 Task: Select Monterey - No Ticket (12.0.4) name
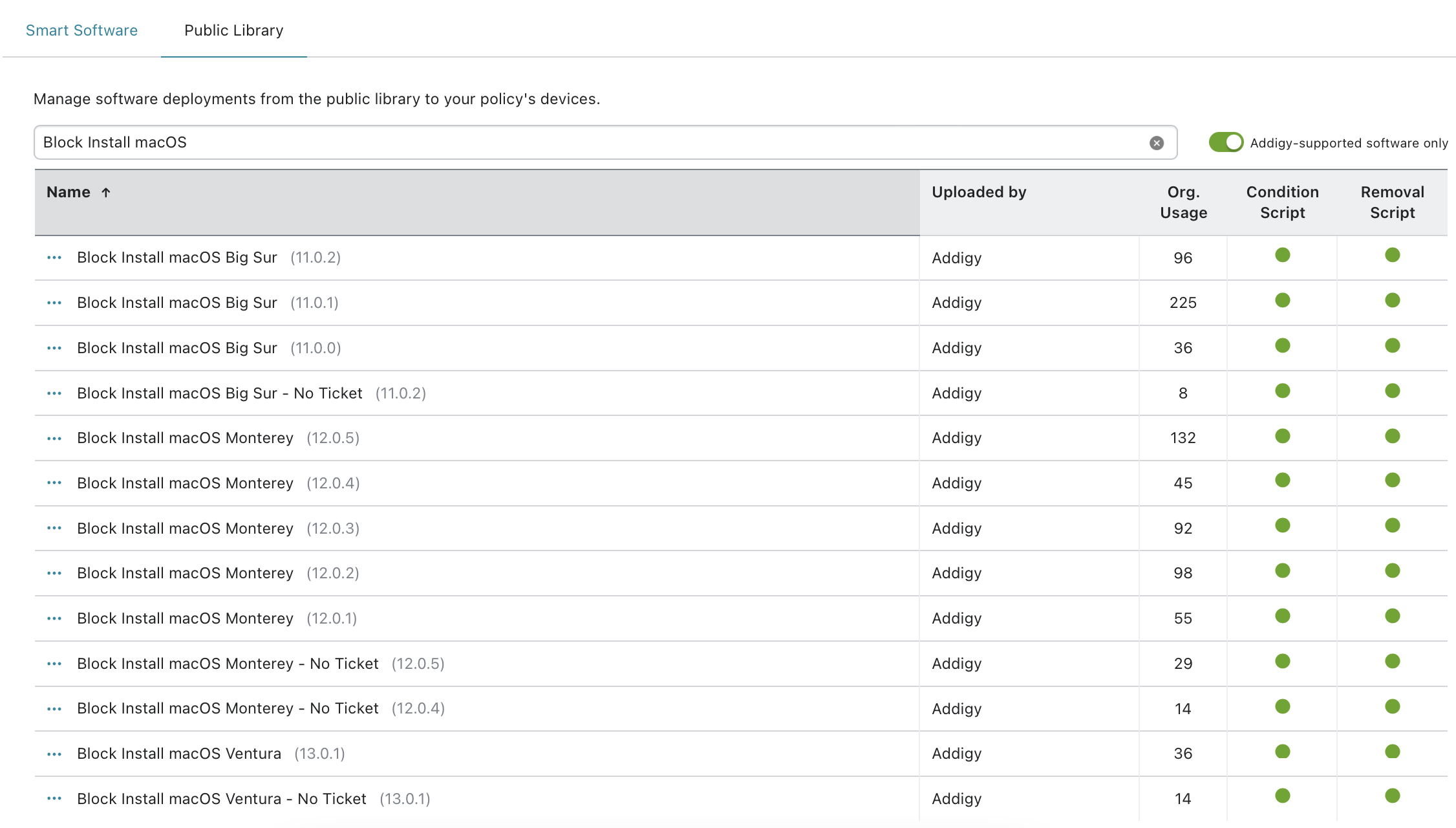click(228, 708)
